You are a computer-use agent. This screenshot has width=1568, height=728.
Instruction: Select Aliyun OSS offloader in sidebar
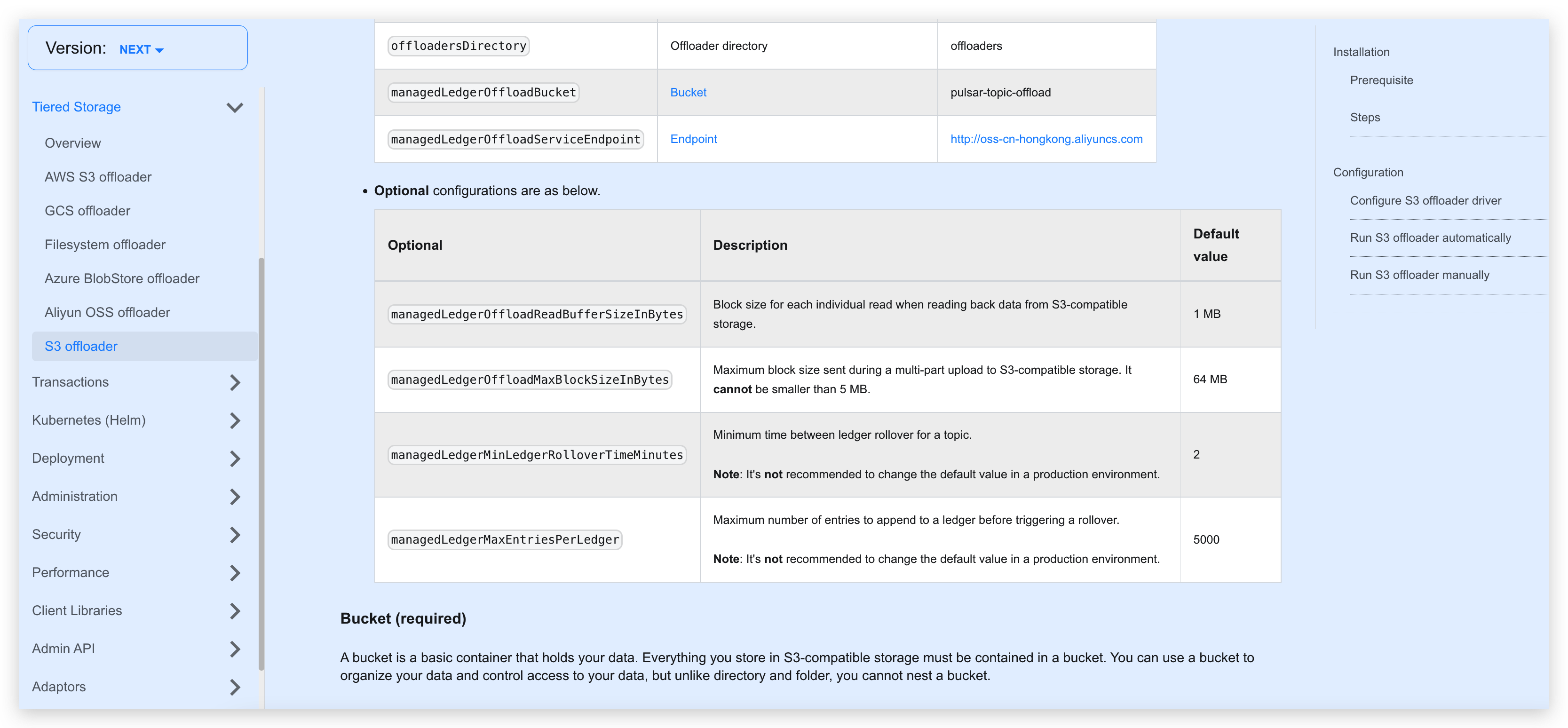(107, 312)
